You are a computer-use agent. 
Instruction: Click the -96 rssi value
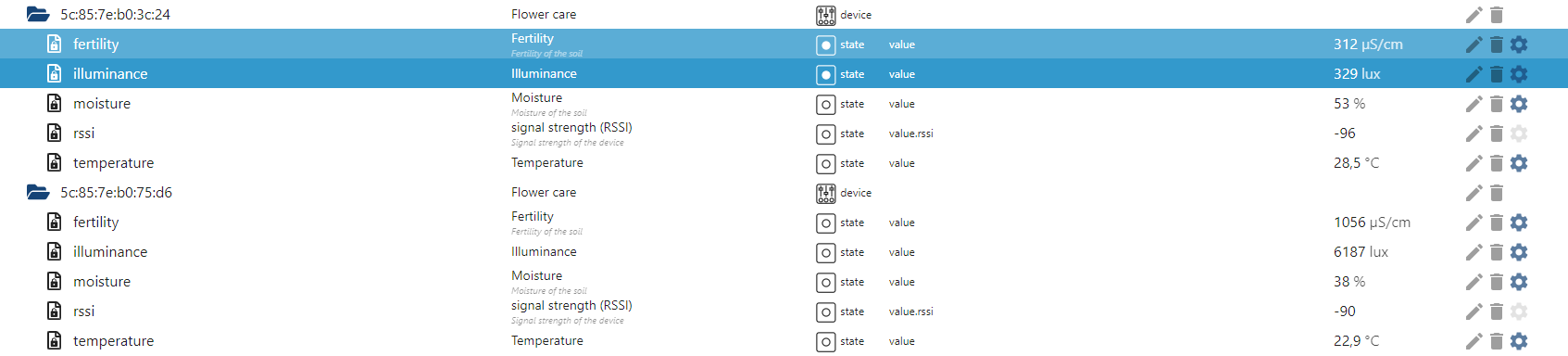point(1345,133)
